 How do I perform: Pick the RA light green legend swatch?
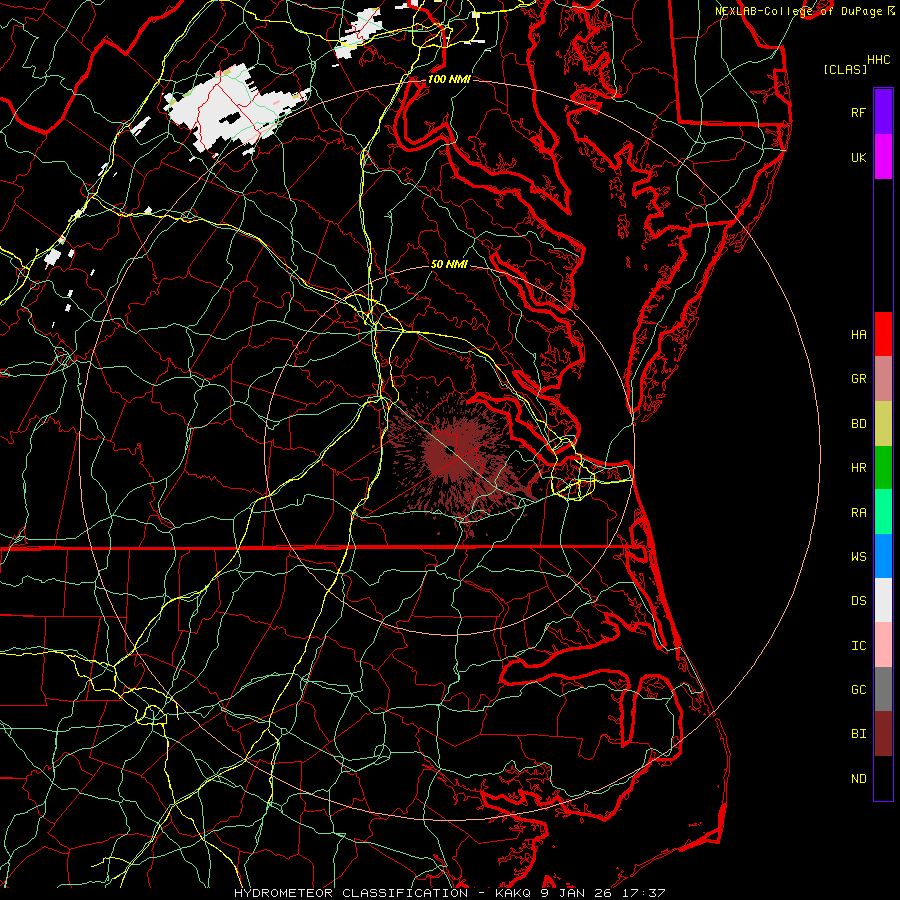[x=883, y=512]
